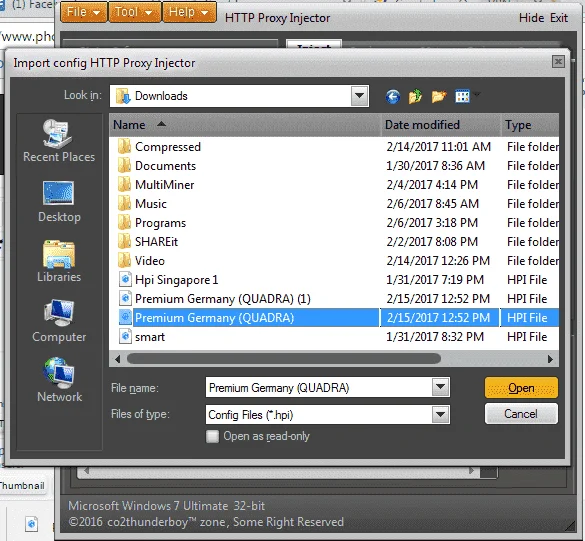Go up one folder level

pyautogui.click(x=415, y=97)
